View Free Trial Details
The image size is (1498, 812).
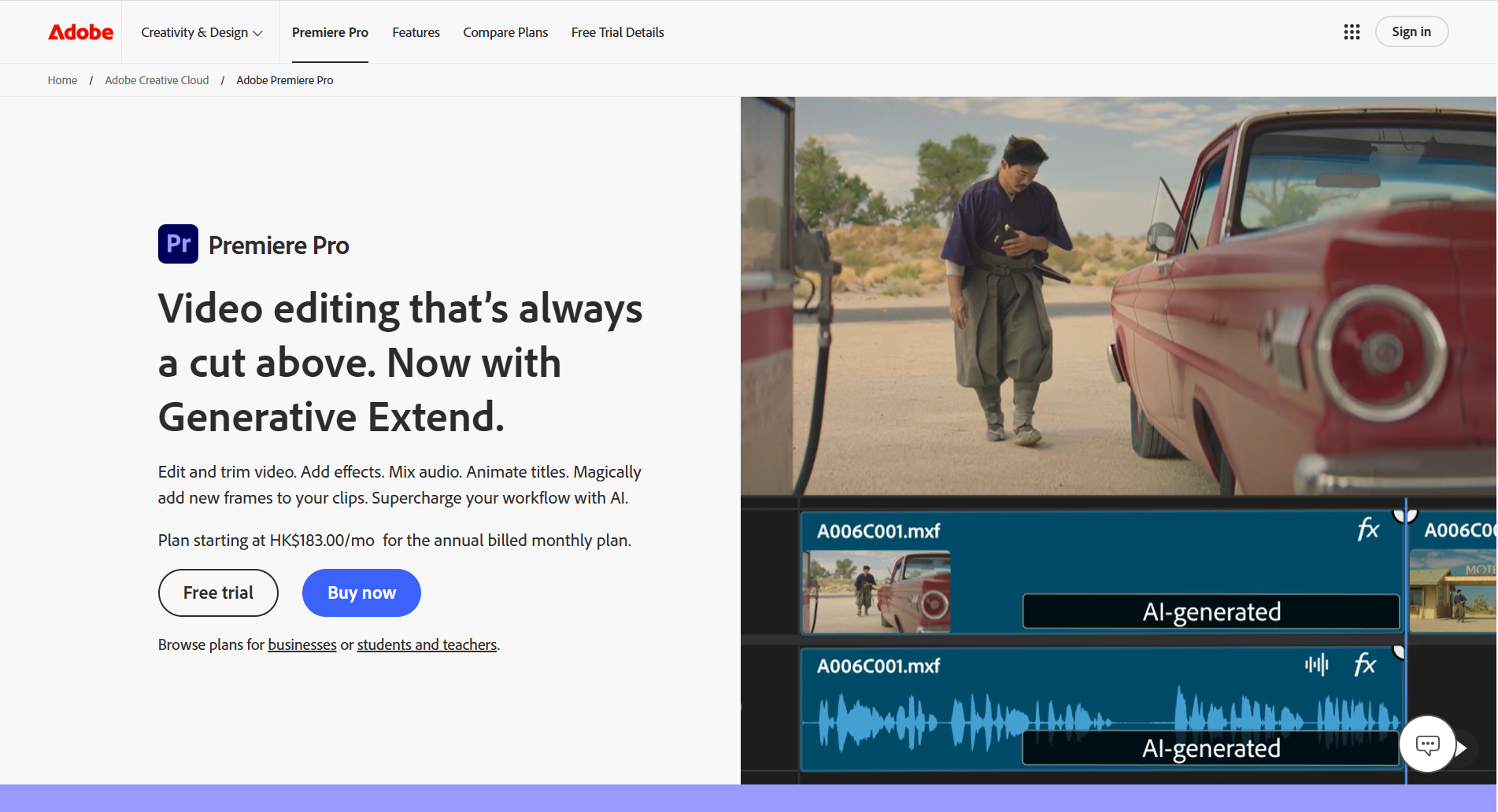pyautogui.click(x=617, y=32)
